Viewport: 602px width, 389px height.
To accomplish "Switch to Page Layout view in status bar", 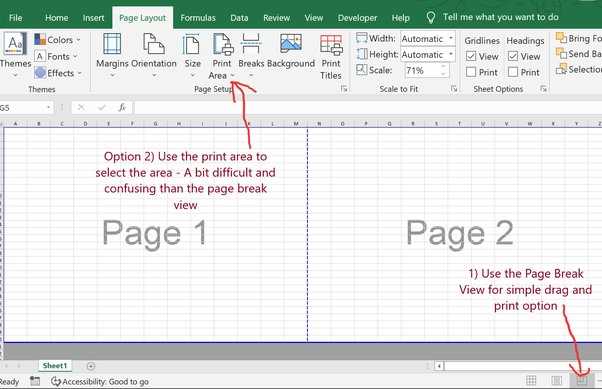I will 556,381.
